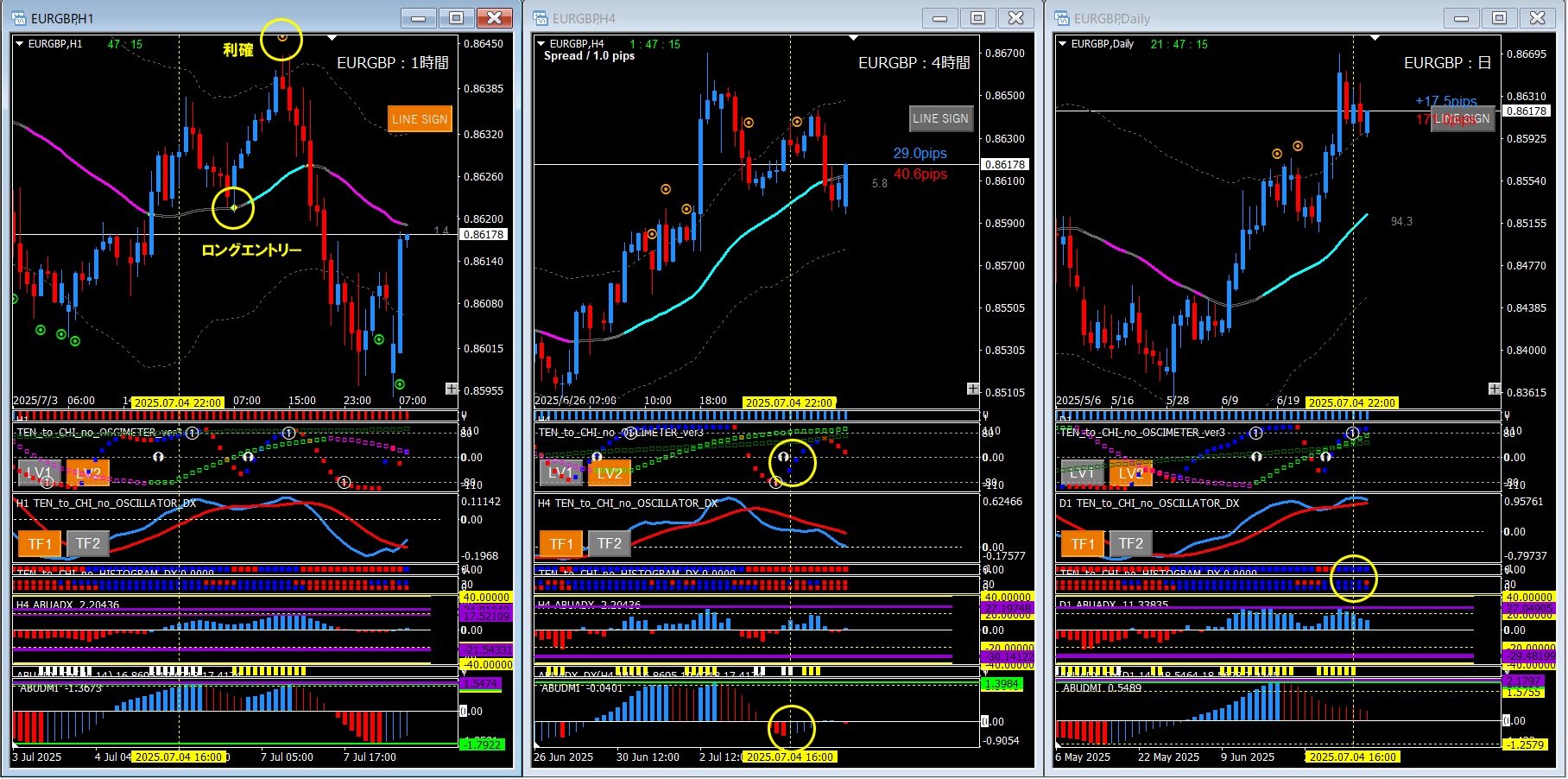Click the '7 Jul 17:00' time axis label
Image resolution: width=1568 pixels, height=779 pixels.
click(370, 757)
